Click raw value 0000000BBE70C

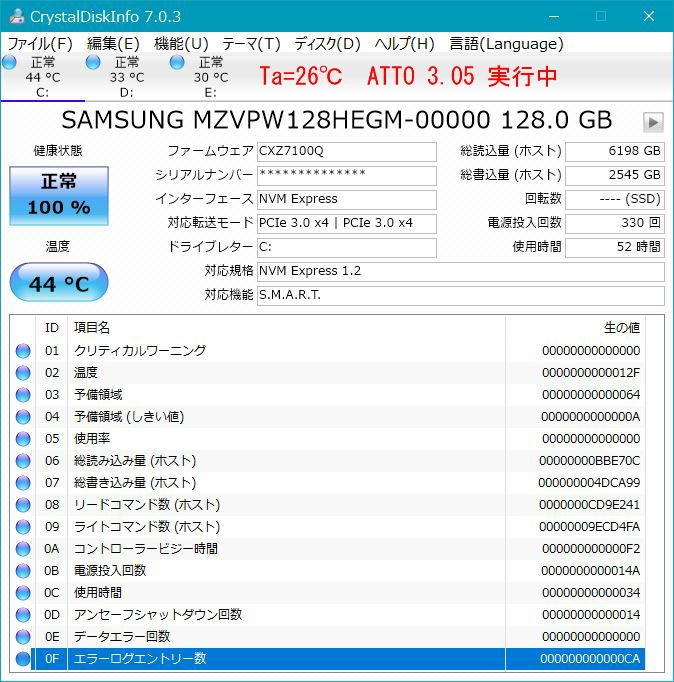pyautogui.click(x=589, y=461)
